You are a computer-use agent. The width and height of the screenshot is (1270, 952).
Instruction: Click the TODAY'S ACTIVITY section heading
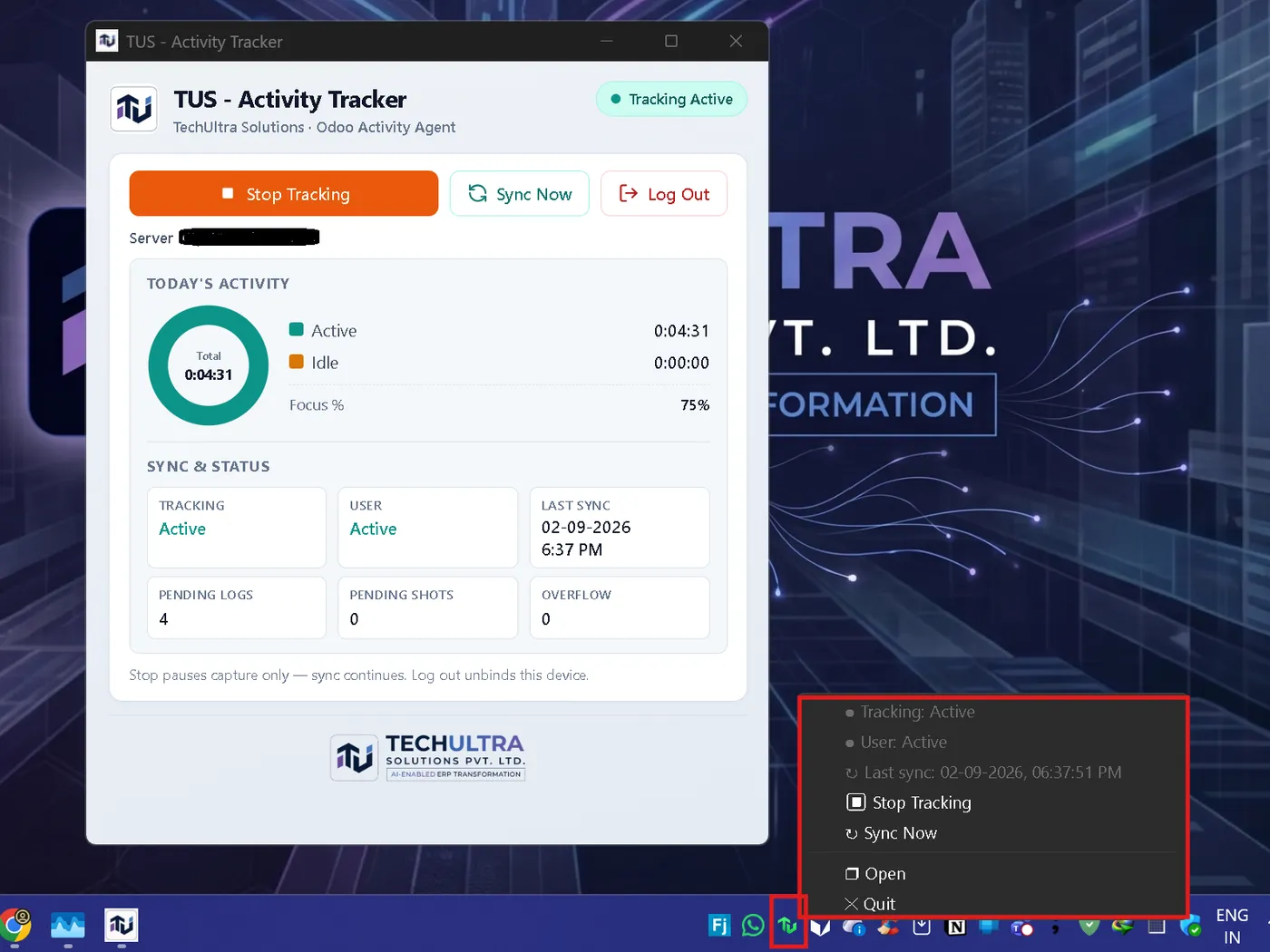click(x=218, y=284)
